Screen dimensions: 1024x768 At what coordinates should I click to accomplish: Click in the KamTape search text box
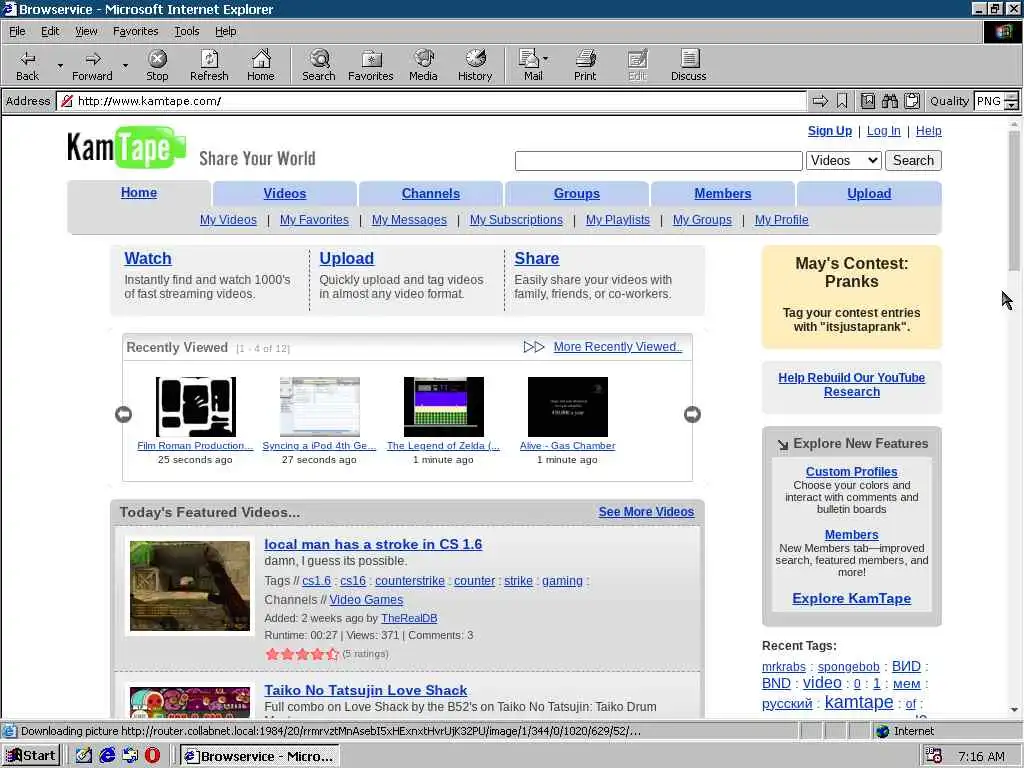(658, 161)
